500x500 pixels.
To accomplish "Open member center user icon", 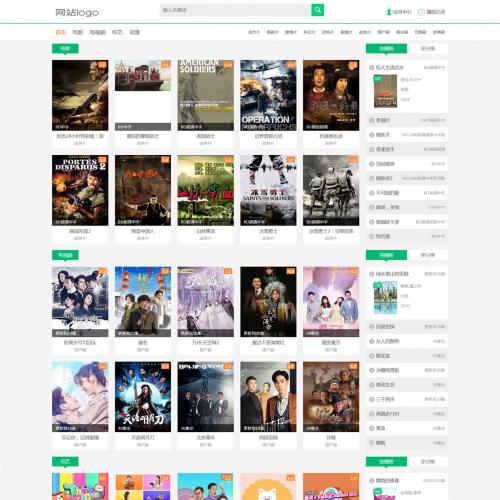I will pos(388,12).
